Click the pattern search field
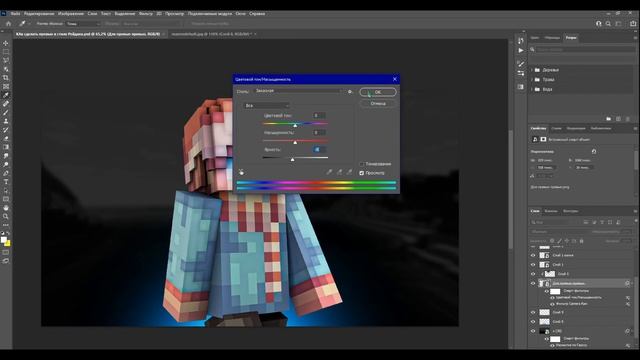 (x=584, y=49)
